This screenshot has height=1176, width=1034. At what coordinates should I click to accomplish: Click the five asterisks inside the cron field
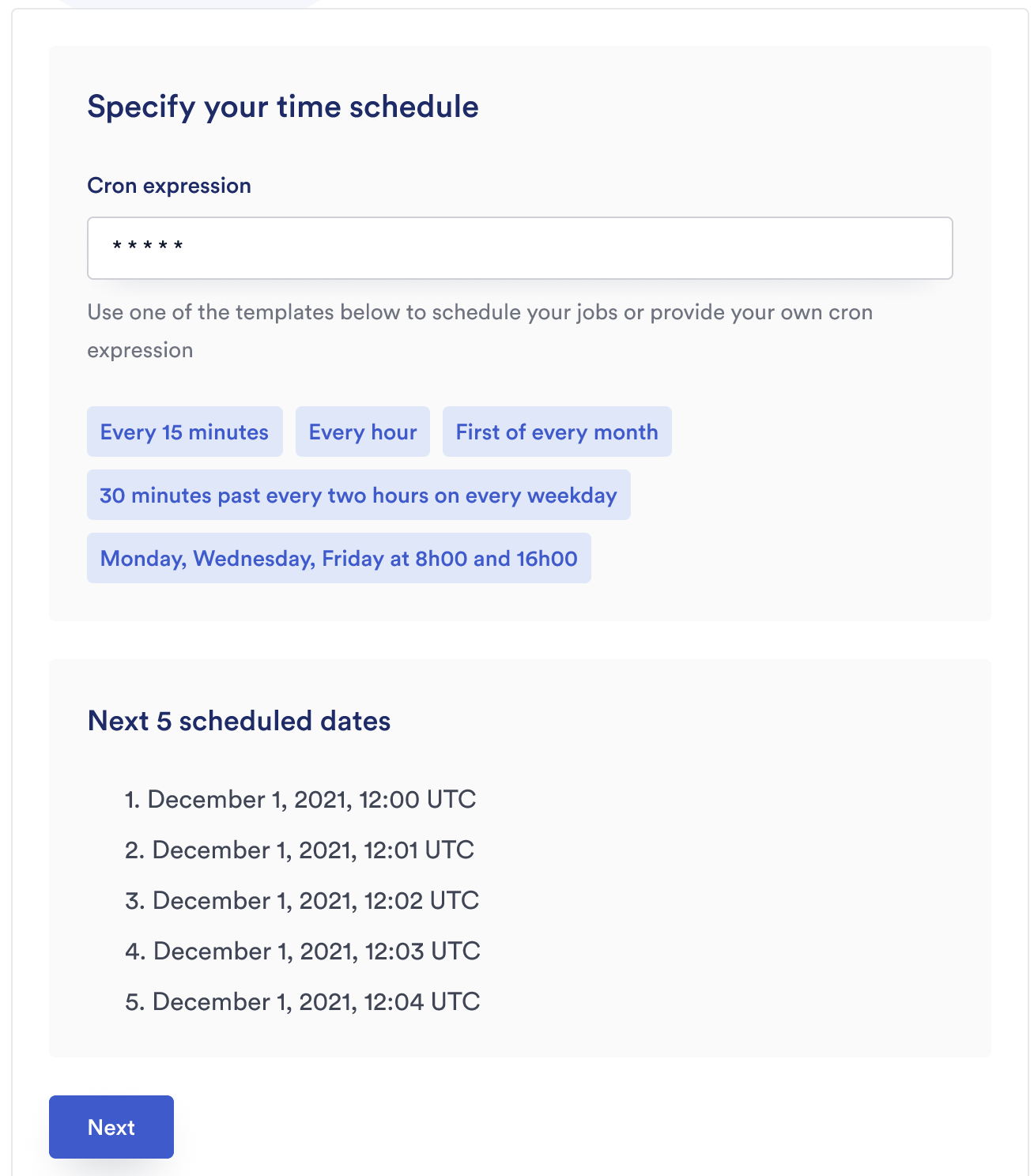click(x=148, y=247)
